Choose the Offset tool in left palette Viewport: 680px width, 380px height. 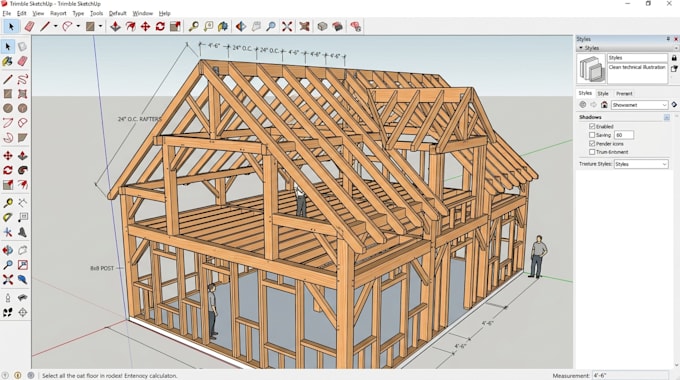(22, 185)
